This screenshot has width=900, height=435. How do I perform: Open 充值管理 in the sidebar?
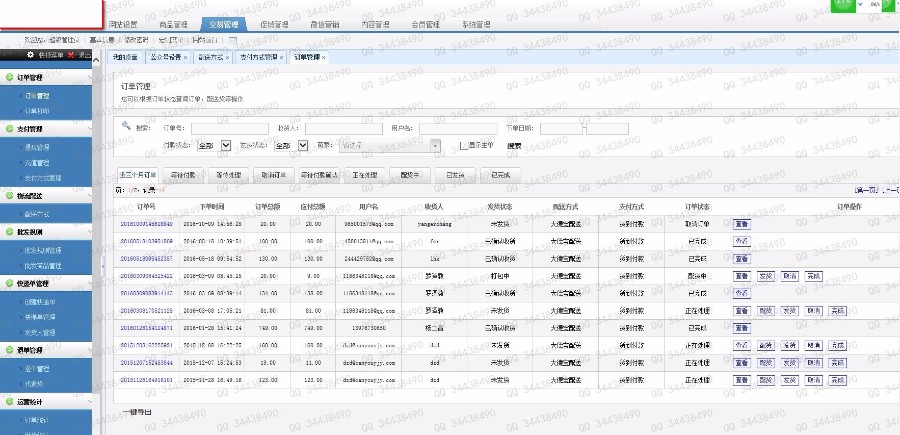(x=37, y=163)
